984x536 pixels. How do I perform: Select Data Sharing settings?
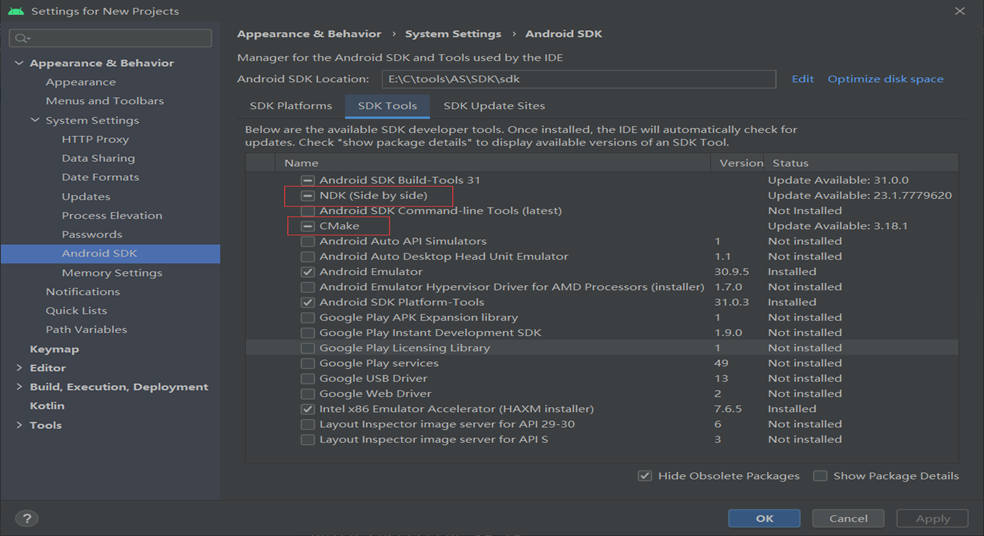pos(98,158)
